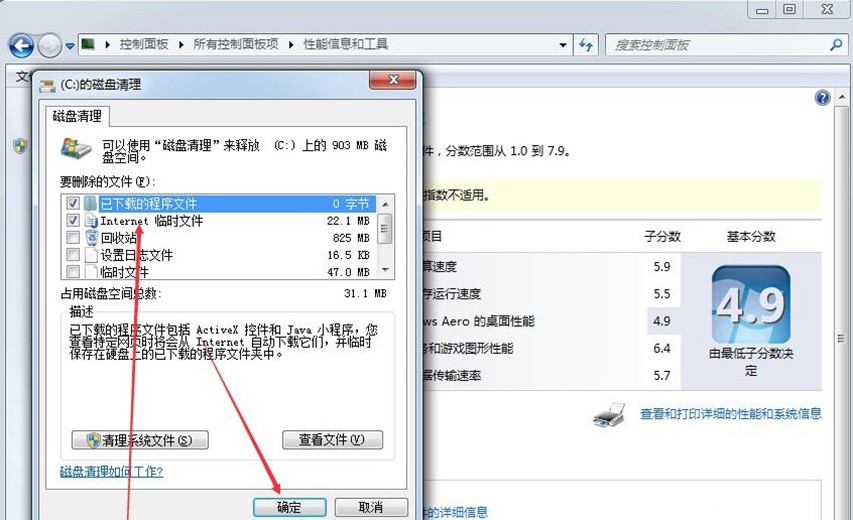The height and width of the screenshot is (520, 853).
Task: Open help via blue question mark icon
Action: (x=822, y=98)
